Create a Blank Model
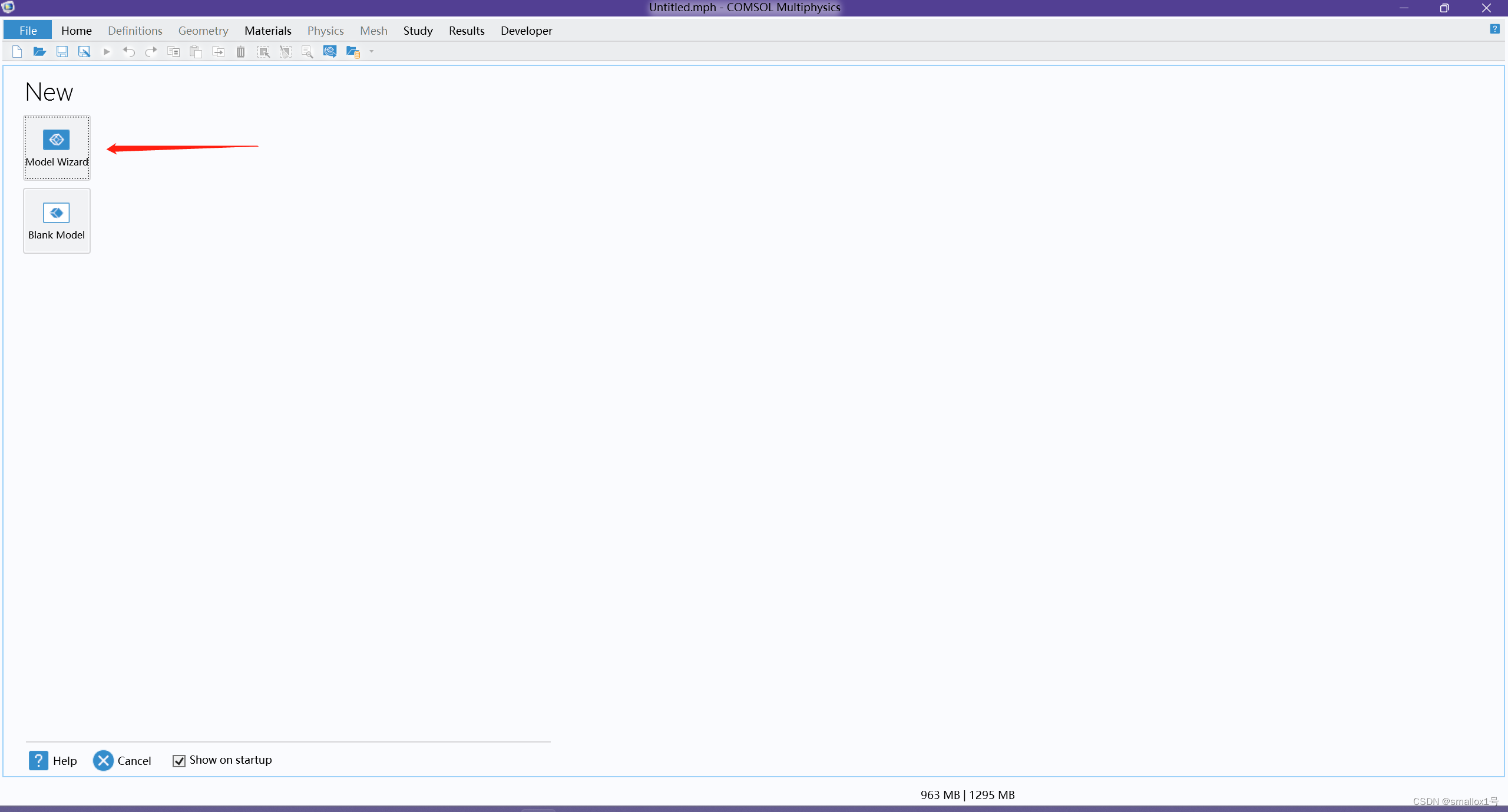The width and height of the screenshot is (1508, 812). [56, 221]
